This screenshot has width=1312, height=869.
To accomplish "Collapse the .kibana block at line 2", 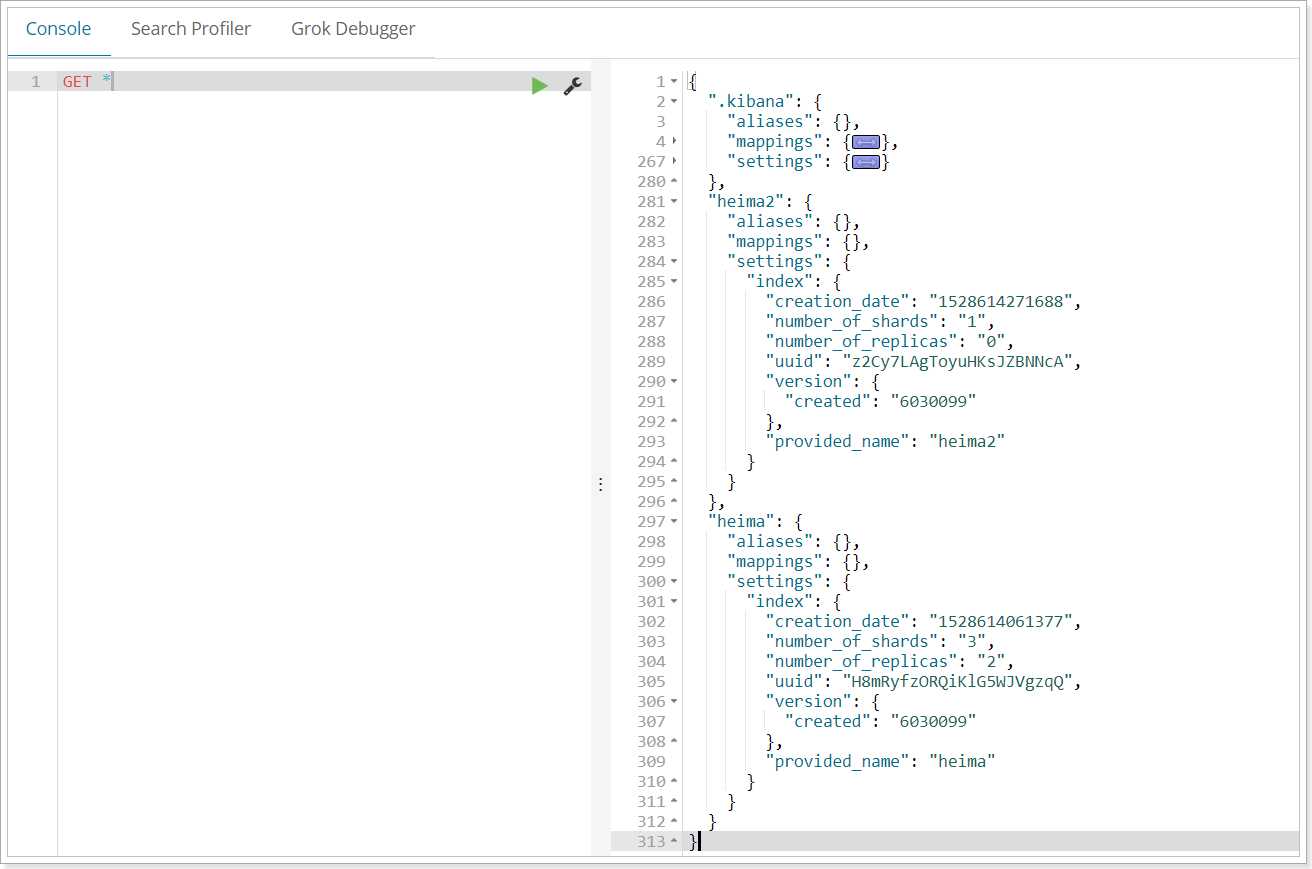I will 674,102.
